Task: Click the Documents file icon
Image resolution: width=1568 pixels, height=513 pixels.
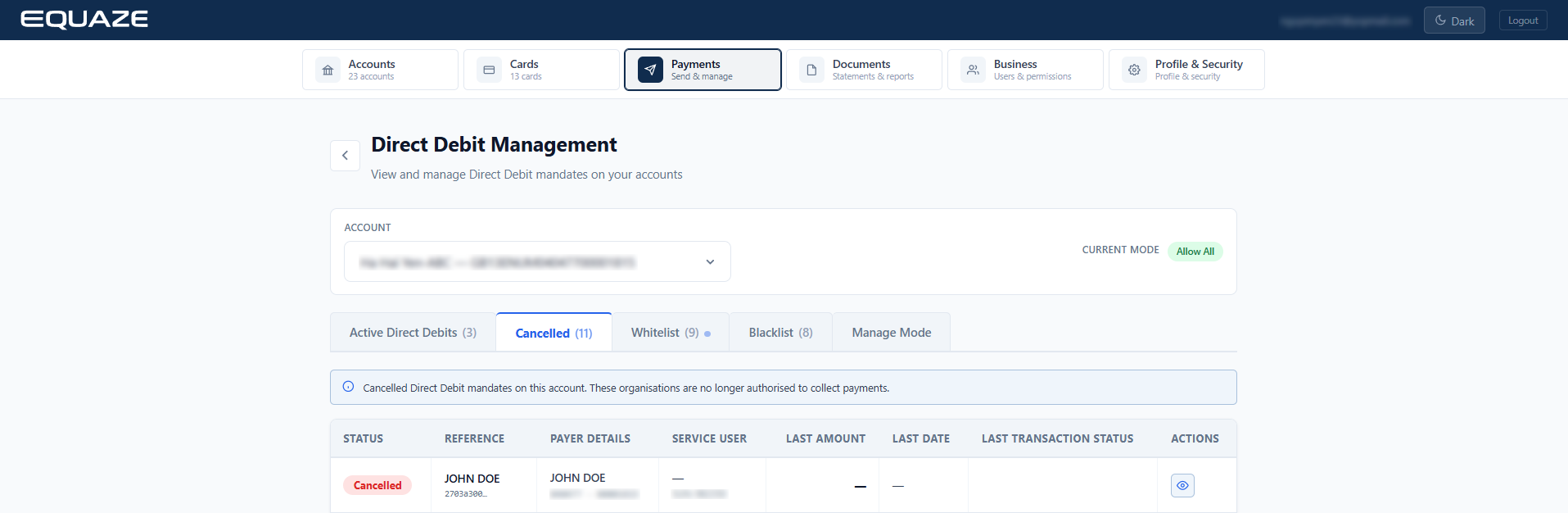Action: (811, 70)
